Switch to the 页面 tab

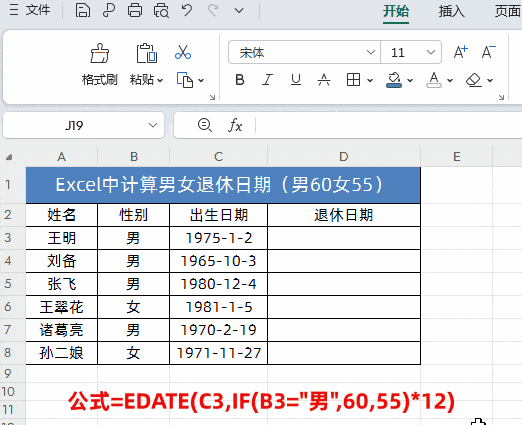(x=508, y=11)
